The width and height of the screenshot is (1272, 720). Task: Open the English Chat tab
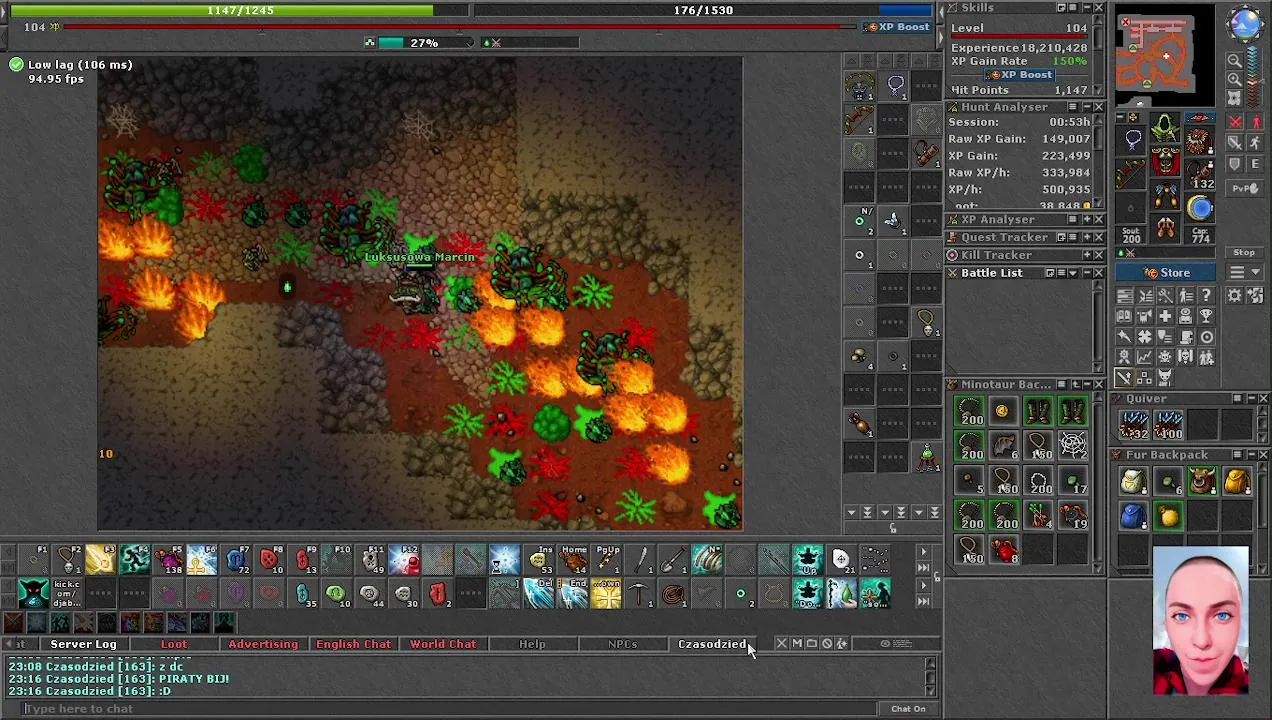[353, 644]
